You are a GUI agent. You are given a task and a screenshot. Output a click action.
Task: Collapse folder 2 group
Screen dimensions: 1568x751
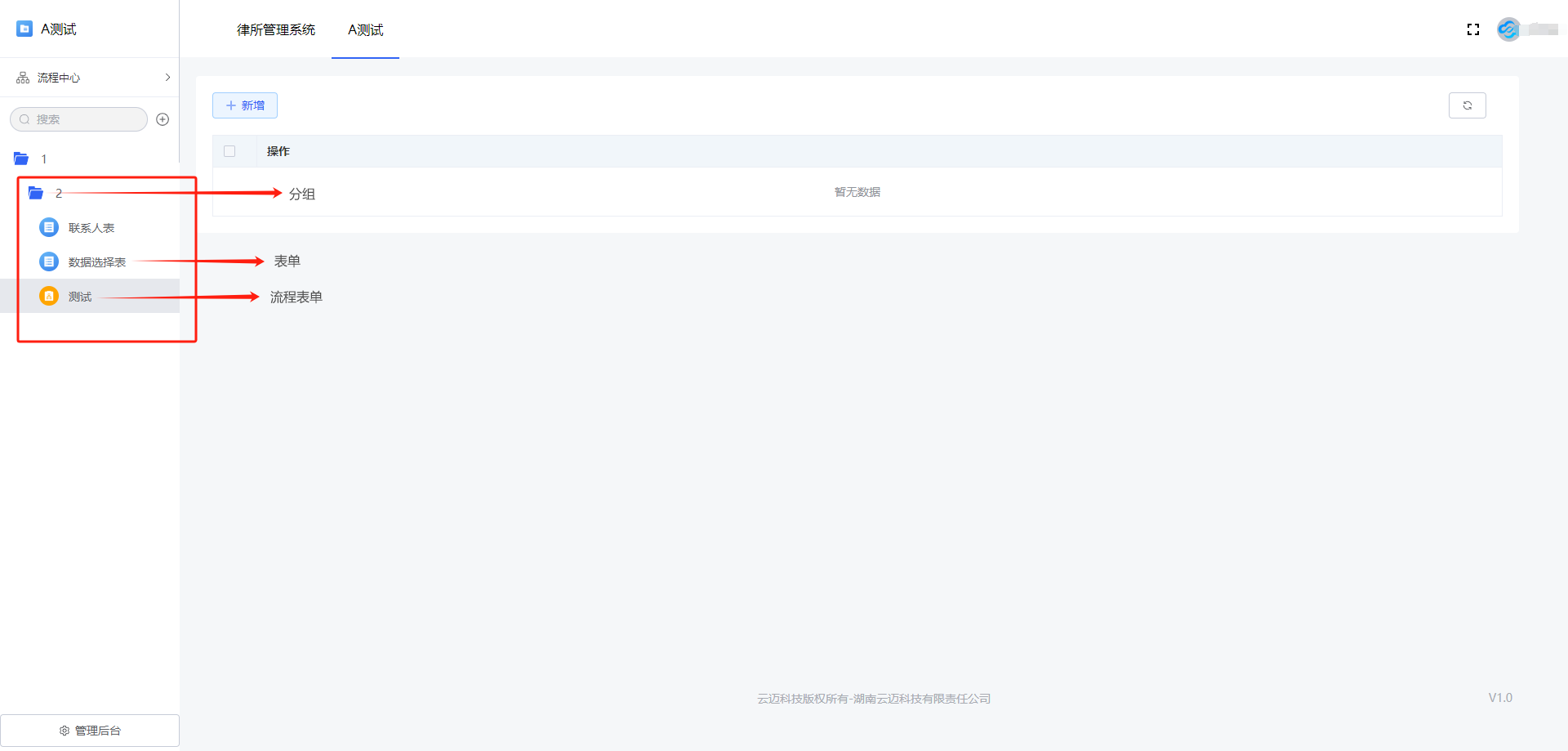tap(36, 193)
